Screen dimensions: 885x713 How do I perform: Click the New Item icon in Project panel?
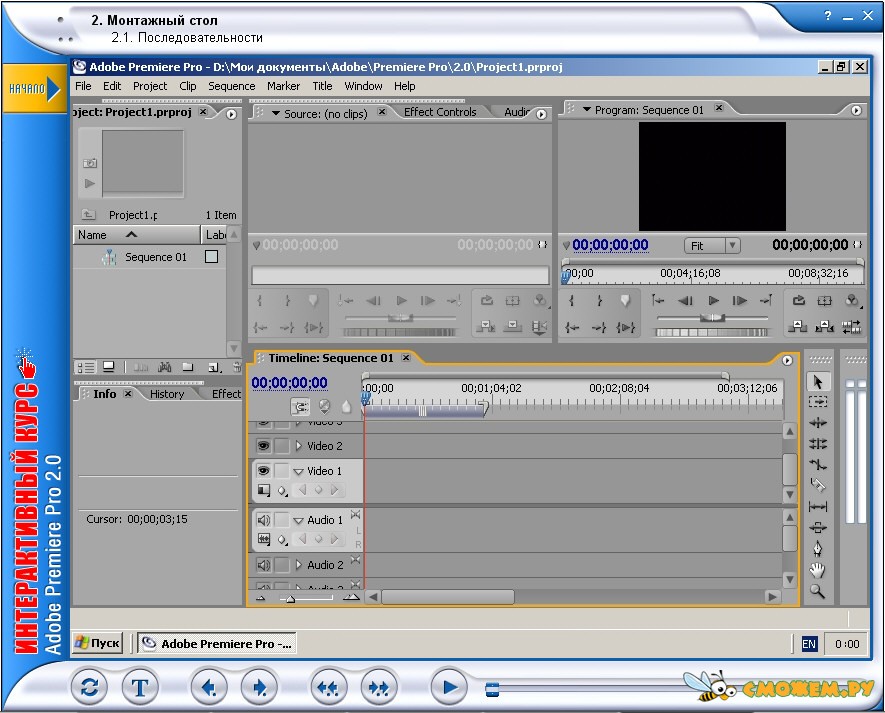tap(214, 368)
